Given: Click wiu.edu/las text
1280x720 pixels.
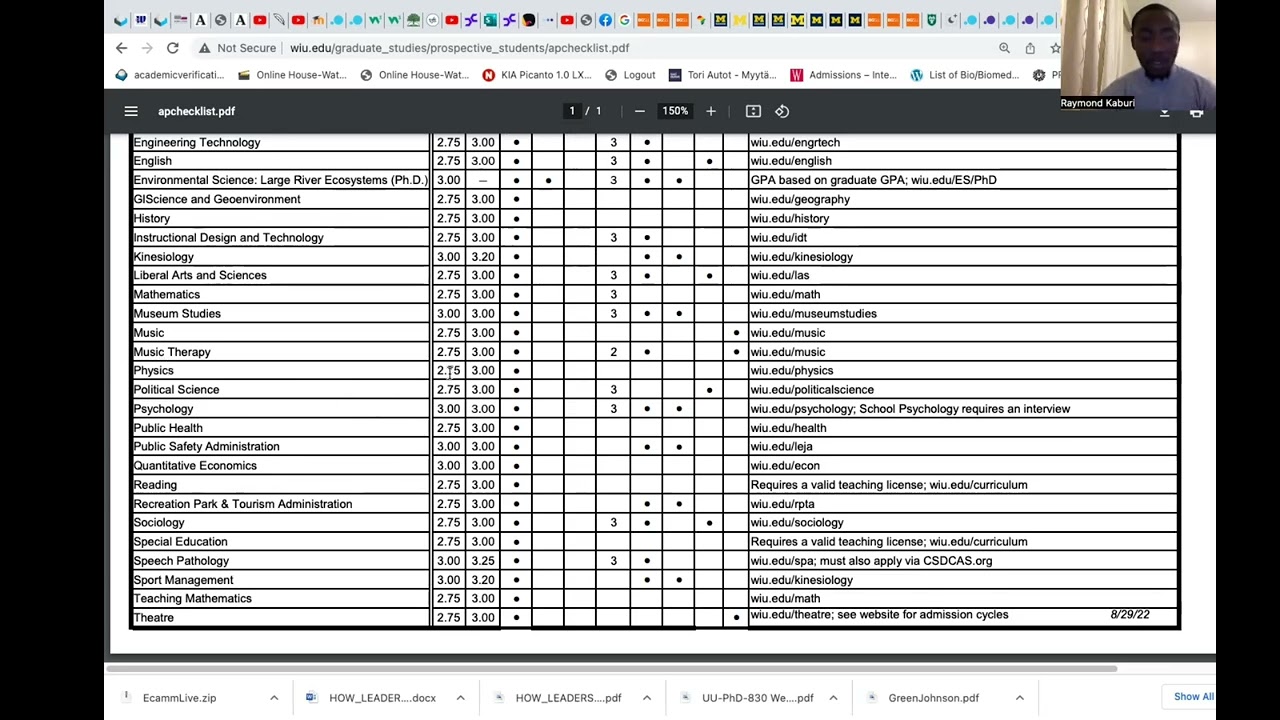Looking at the screenshot, I should 780,275.
